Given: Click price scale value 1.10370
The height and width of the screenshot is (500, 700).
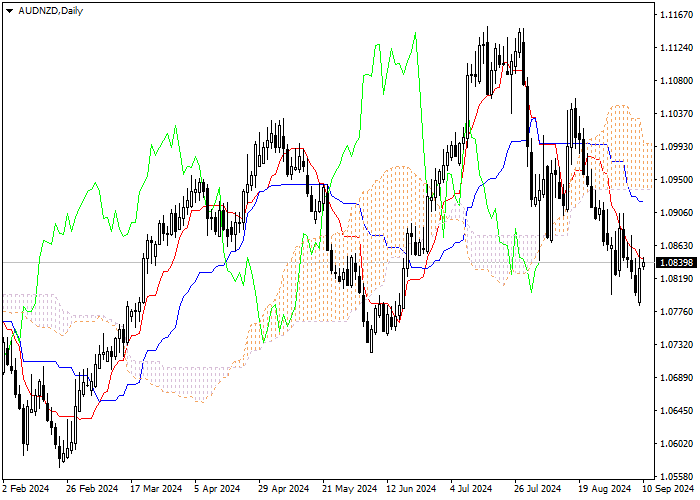Looking at the screenshot, I should click(x=676, y=114).
